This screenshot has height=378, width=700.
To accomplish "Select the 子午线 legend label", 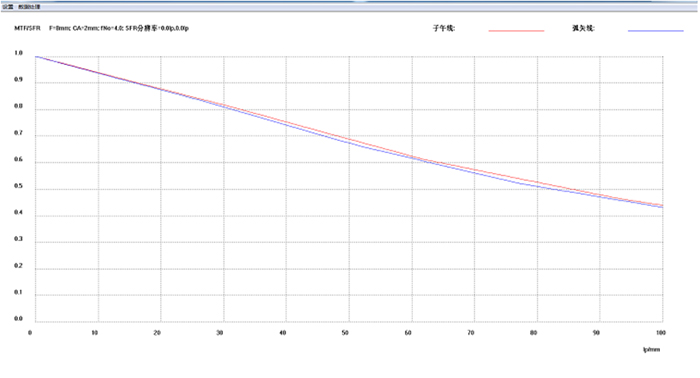I will (x=444, y=28).
